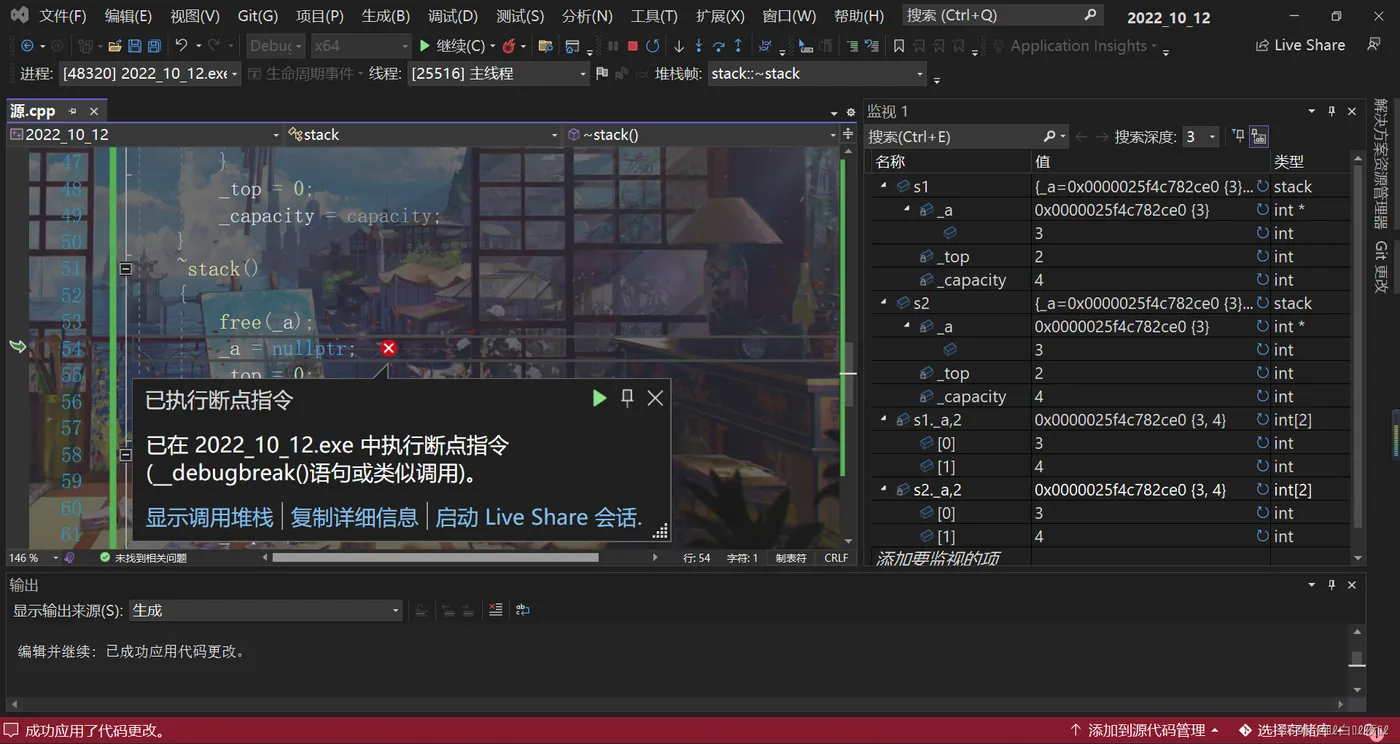Click 选择存储库 in the status bar
Viewport: 1400px width, 744px height.
point(1294,731)
